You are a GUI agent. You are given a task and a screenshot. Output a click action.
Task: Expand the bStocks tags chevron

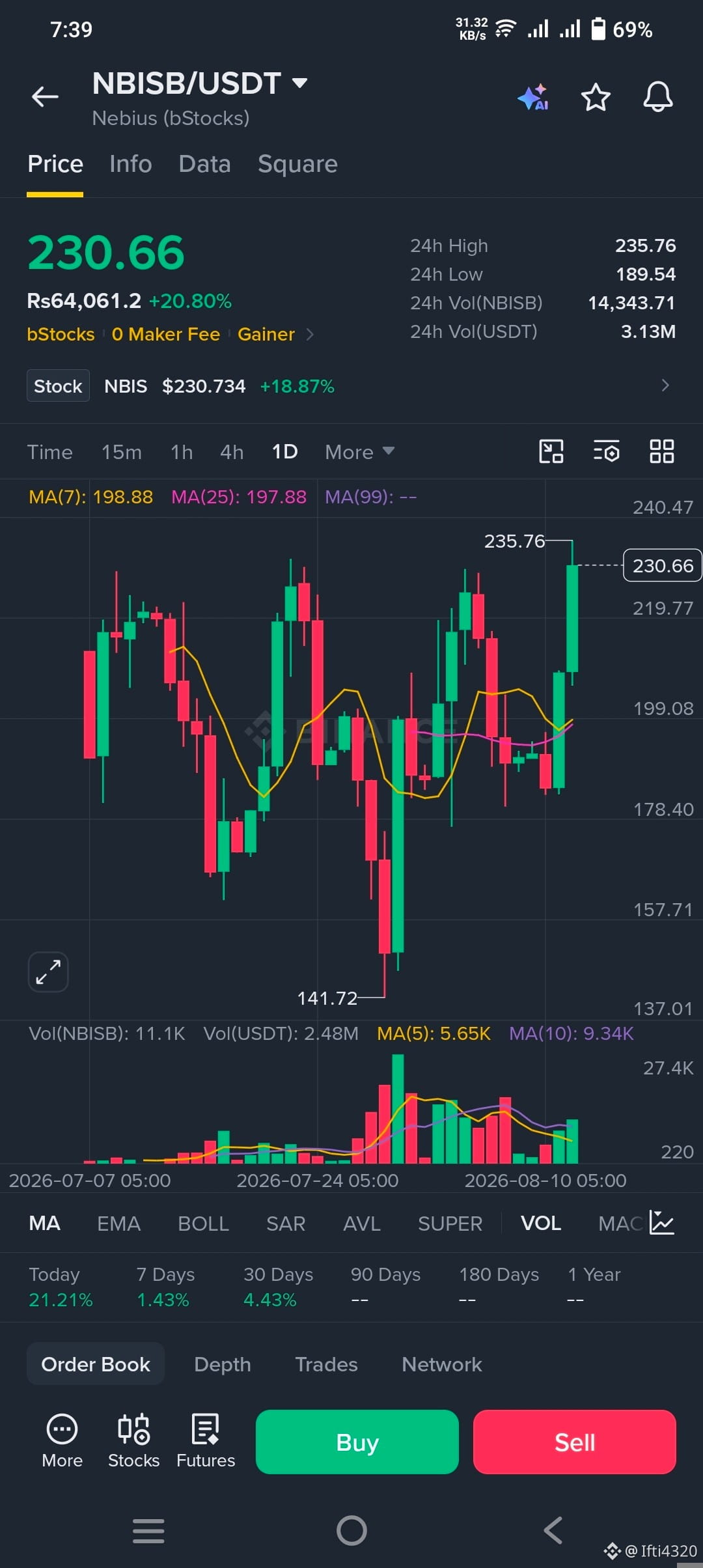coord(310,334)
